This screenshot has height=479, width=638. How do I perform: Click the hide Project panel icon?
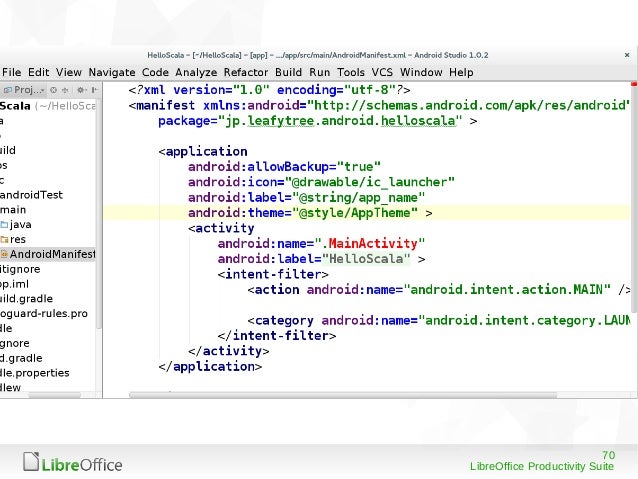(x=94, y=90)
